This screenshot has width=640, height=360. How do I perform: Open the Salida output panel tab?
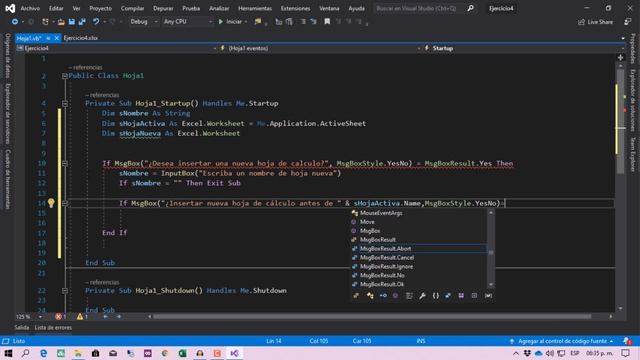[x=22, y=327]
